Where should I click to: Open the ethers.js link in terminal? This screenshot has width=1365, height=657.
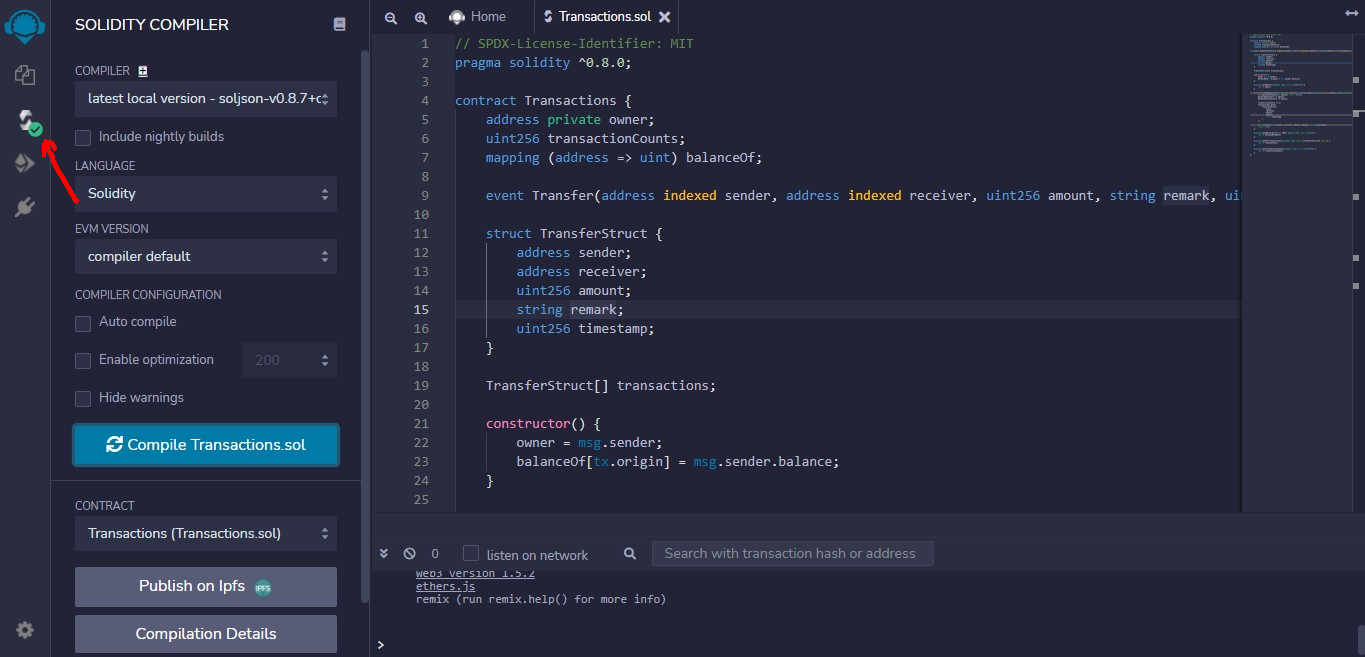click(x=445, y=586)
